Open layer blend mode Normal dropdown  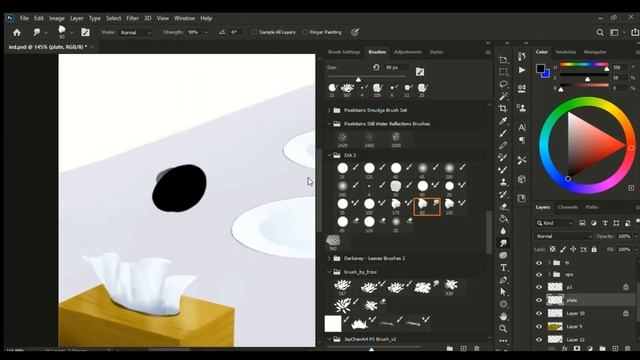pos(564,236)
